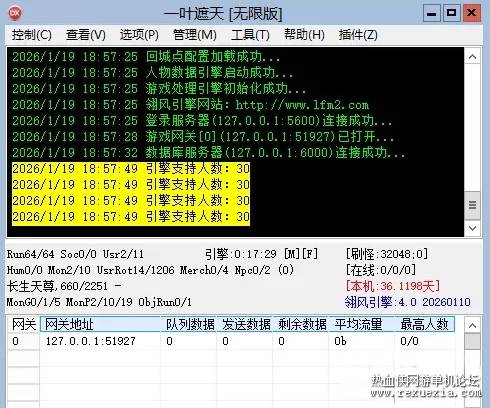
Task: Open the 控制(C) menu
Action: click(x=32, y=35)
